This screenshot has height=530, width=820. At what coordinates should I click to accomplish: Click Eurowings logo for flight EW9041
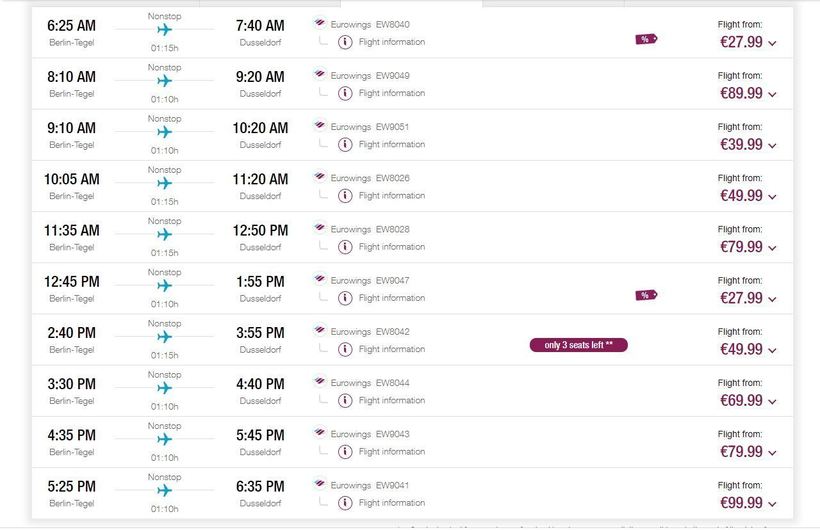click(x=319, y=484)
